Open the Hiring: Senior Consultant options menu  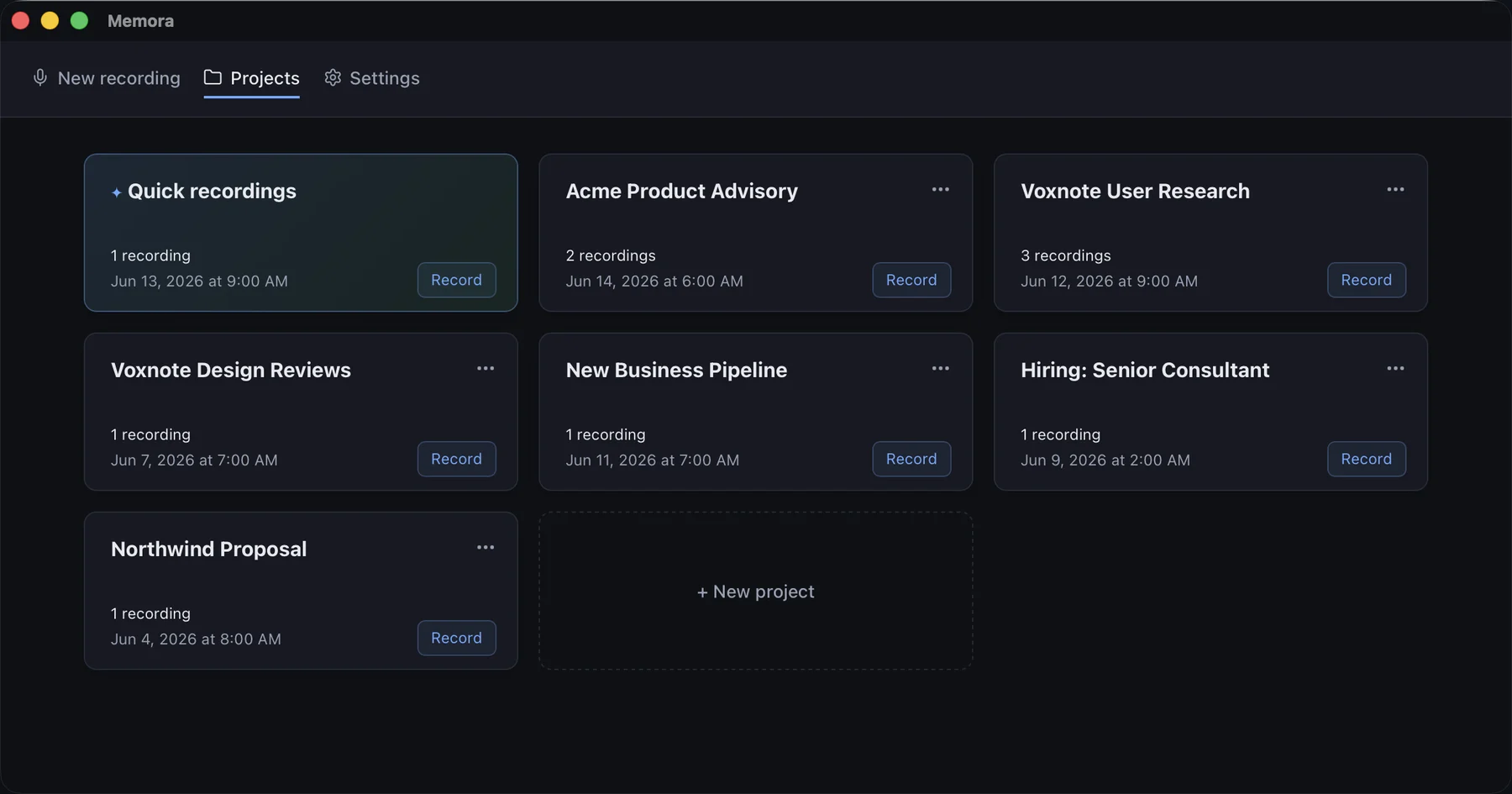(1395, 369)
